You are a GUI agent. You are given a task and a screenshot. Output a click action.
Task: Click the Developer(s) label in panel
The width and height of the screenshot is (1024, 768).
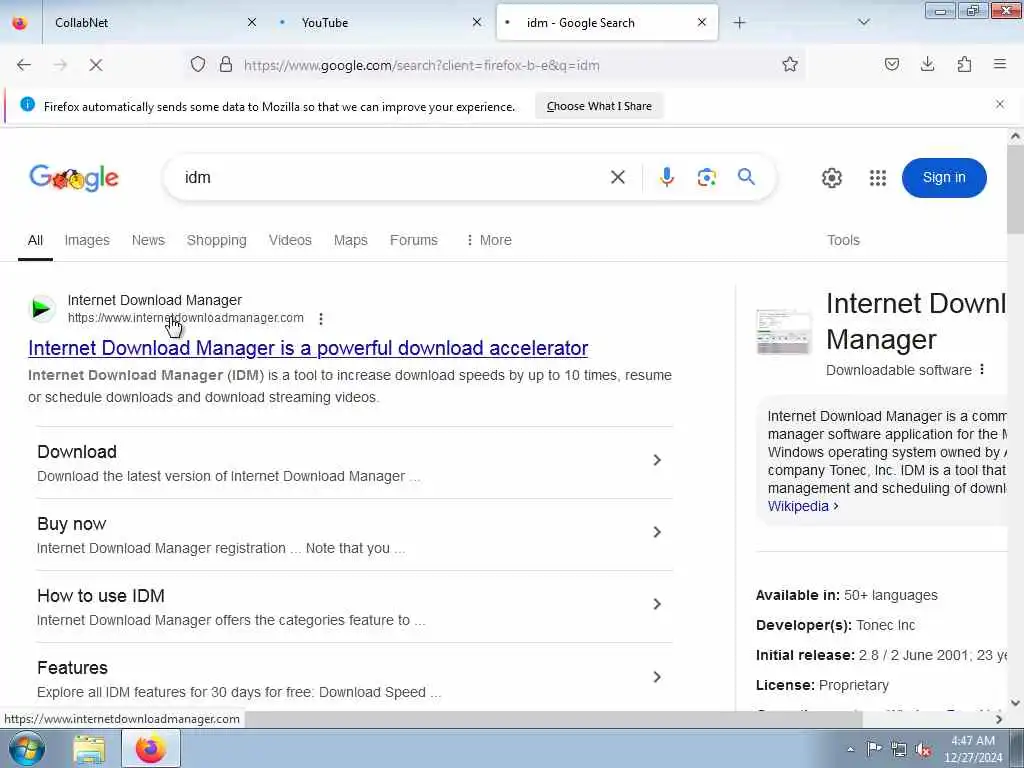pyautogui.click(x=803, y=625)
